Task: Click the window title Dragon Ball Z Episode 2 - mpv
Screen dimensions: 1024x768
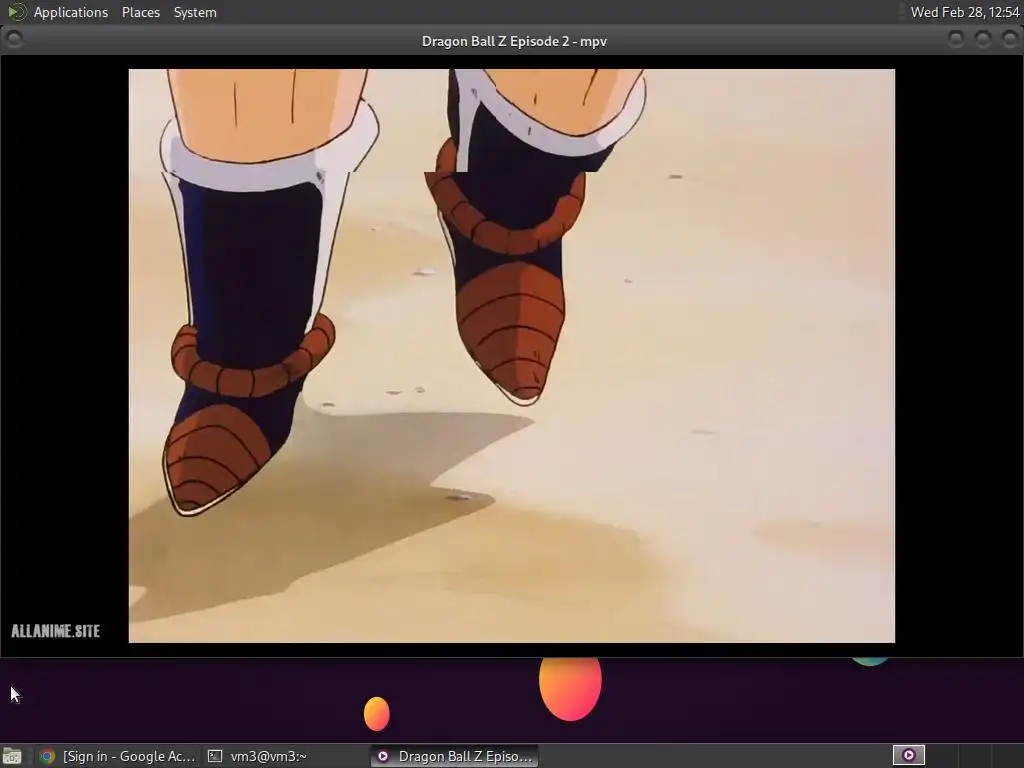Action: point(514,41)
